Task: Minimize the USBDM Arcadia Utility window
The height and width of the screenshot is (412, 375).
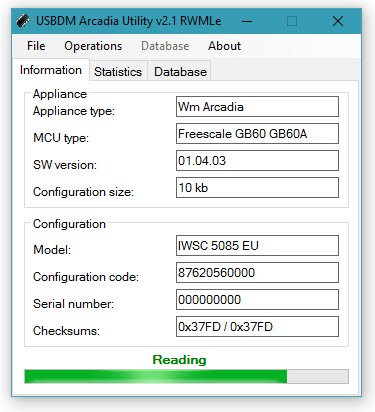Action: pyautogui.click(x=247, y=21)
